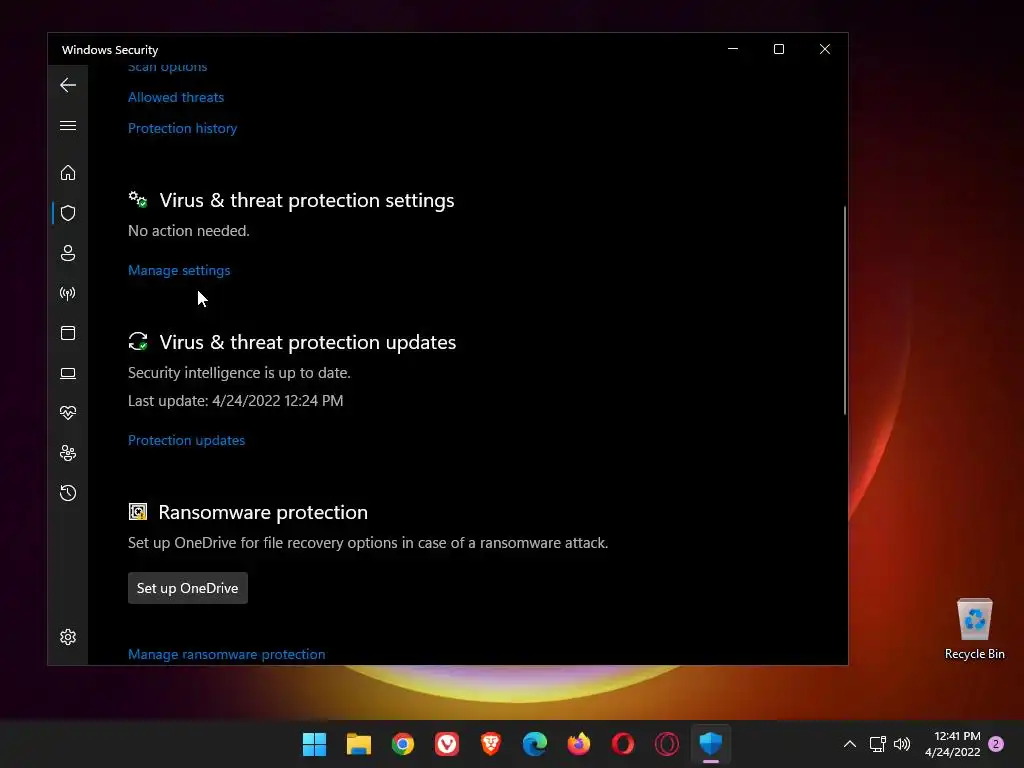Open volume tray icon

click(x=902, y=744)
